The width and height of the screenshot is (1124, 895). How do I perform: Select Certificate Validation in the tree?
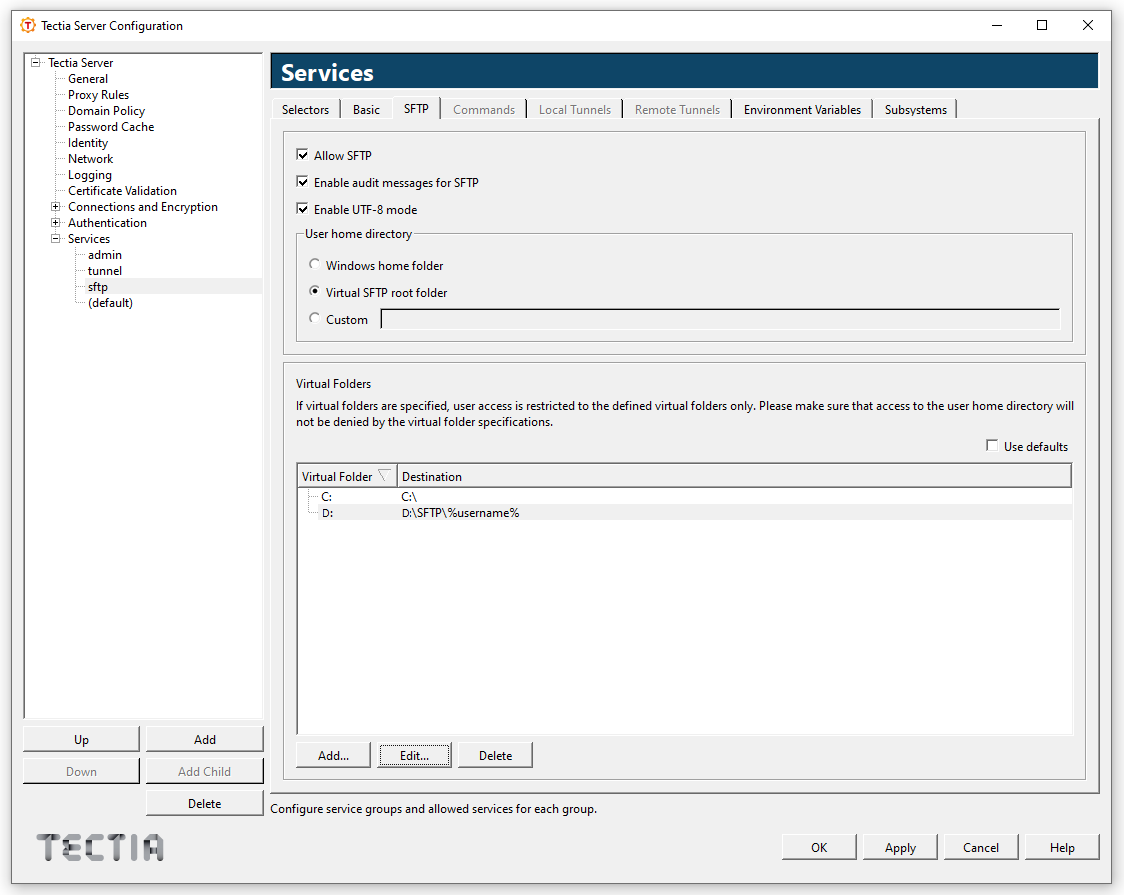(123, 191)
